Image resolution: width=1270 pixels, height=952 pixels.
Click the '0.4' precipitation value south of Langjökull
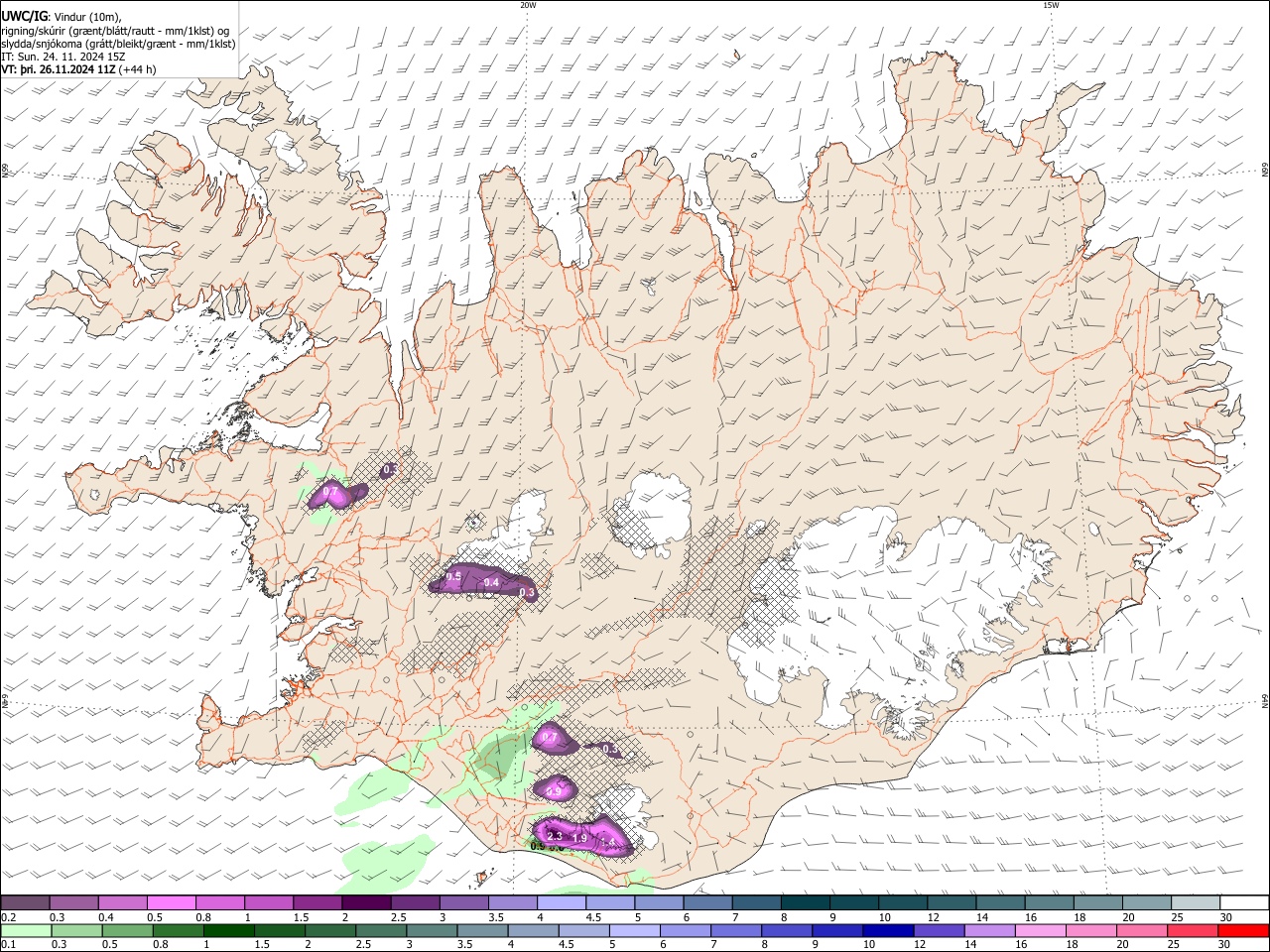pos(491,582)
